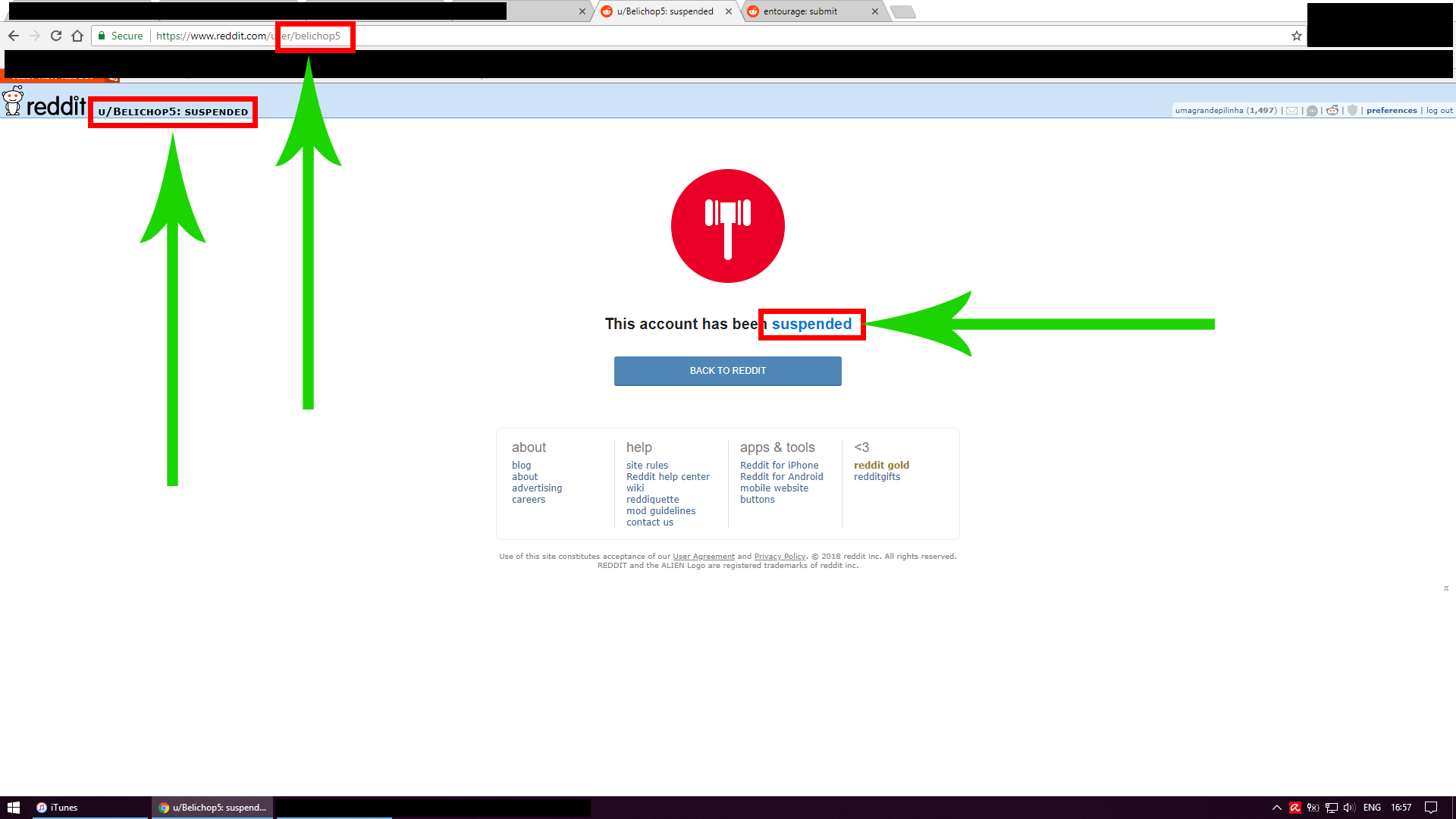Switch to the entourage: submit tab

coord(811,11)
